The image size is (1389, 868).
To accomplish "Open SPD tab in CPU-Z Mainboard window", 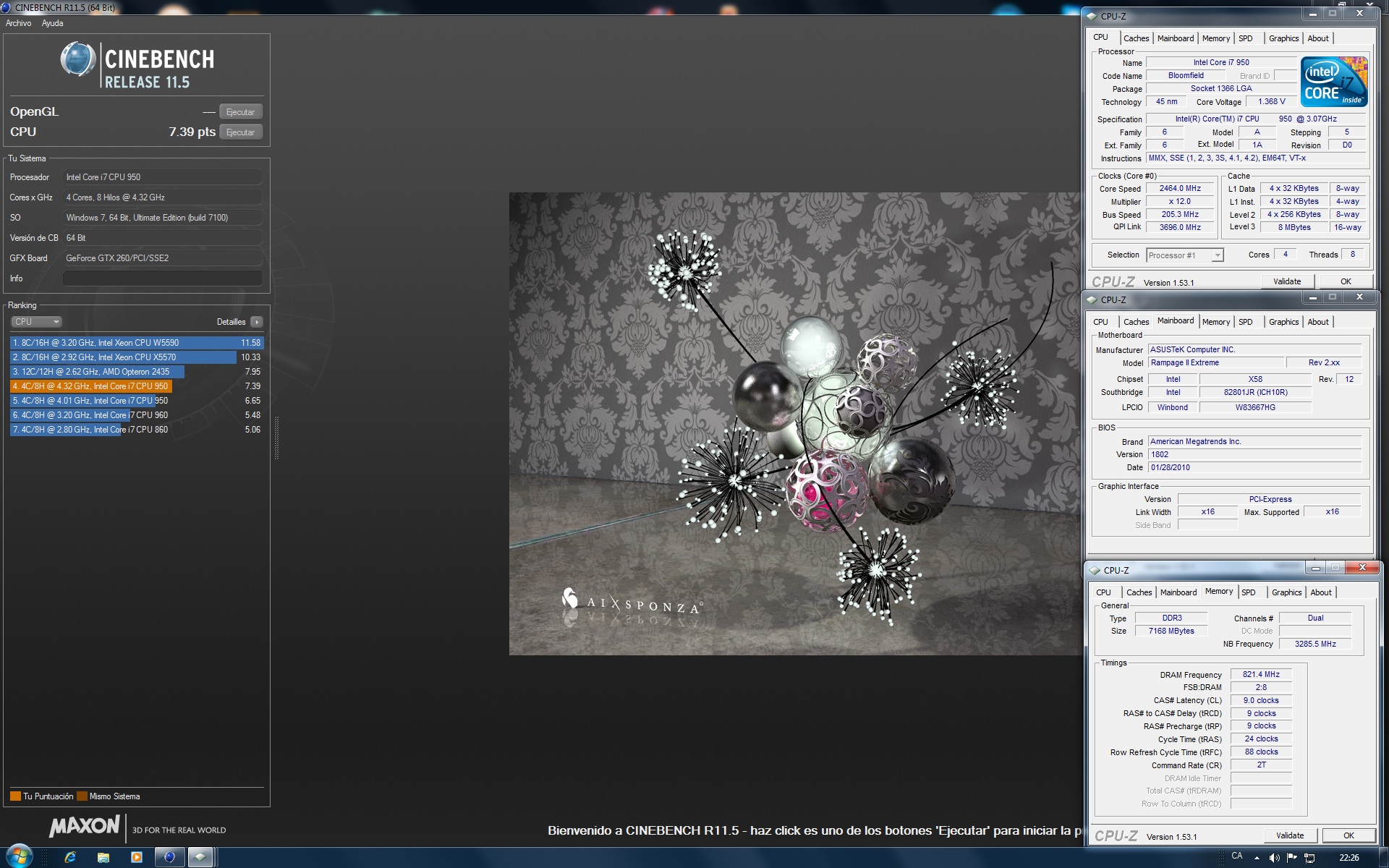I will point(1246,322).
